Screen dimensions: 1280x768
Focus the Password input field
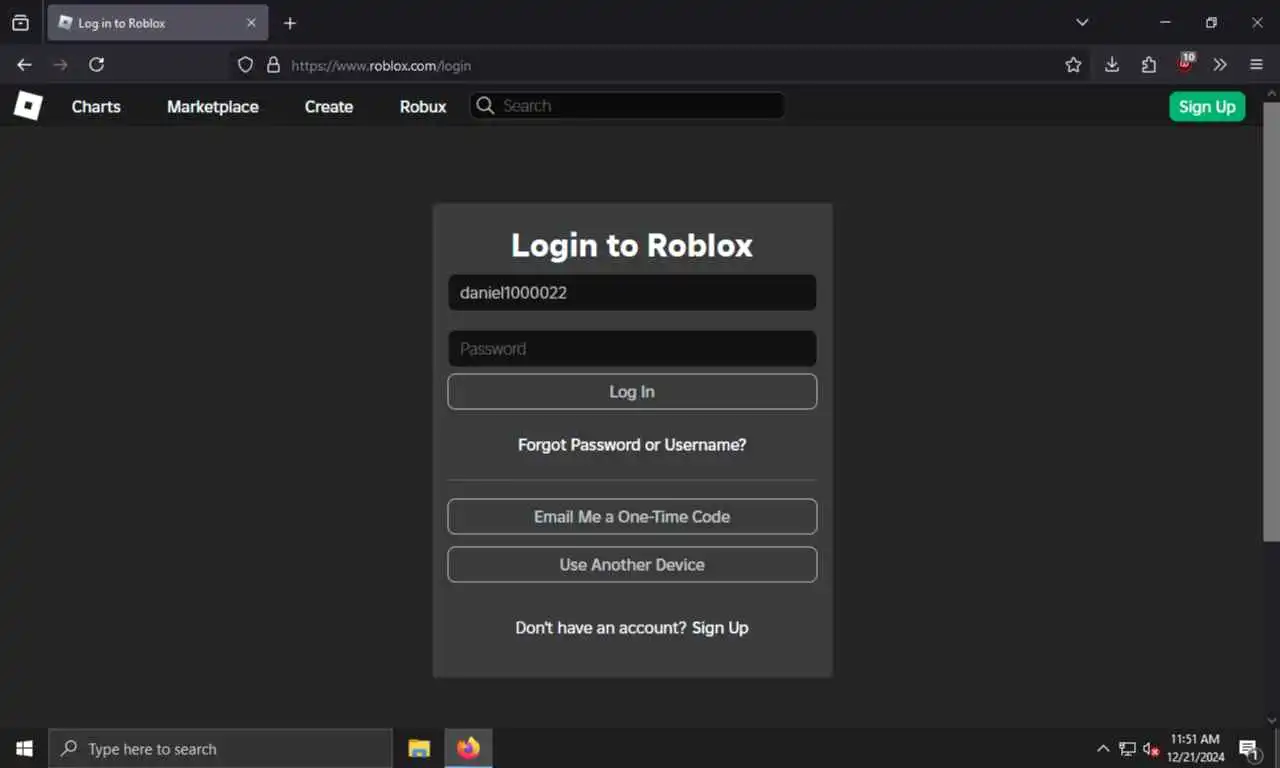(632, 349)
